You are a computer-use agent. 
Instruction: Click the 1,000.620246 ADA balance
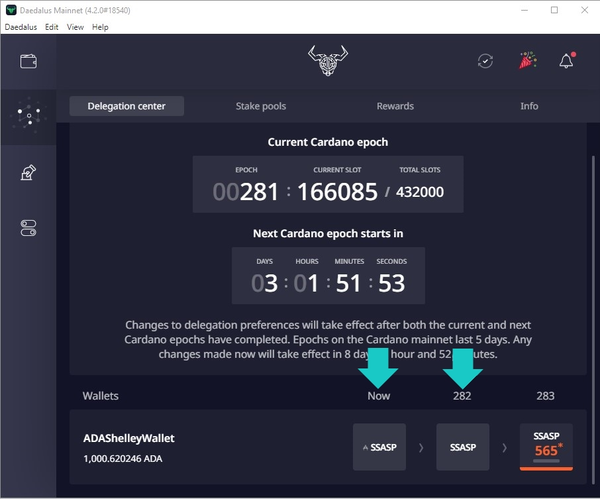pos(123,458)
